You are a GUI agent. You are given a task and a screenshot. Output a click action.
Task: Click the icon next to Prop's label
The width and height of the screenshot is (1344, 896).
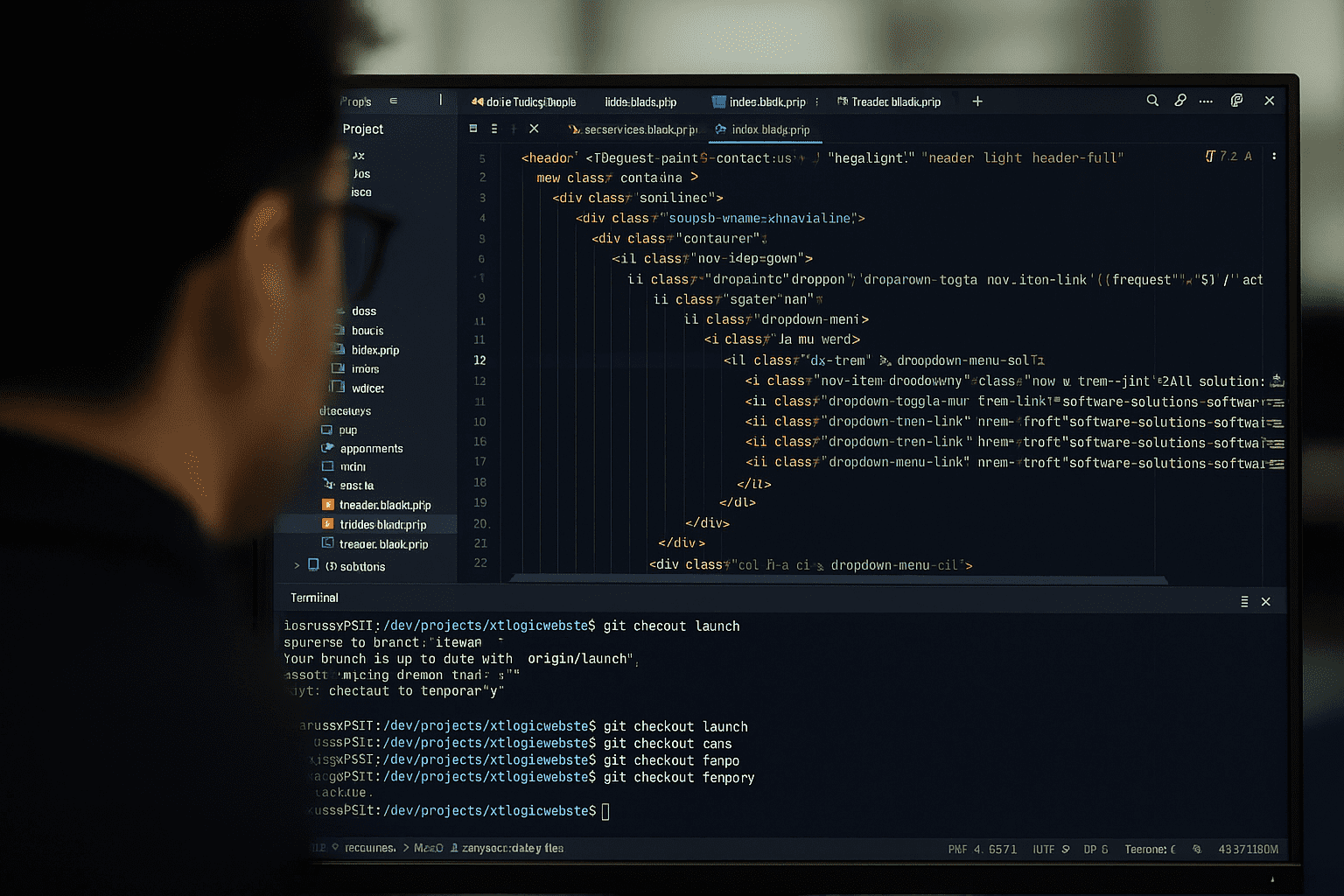coord(393,101)
